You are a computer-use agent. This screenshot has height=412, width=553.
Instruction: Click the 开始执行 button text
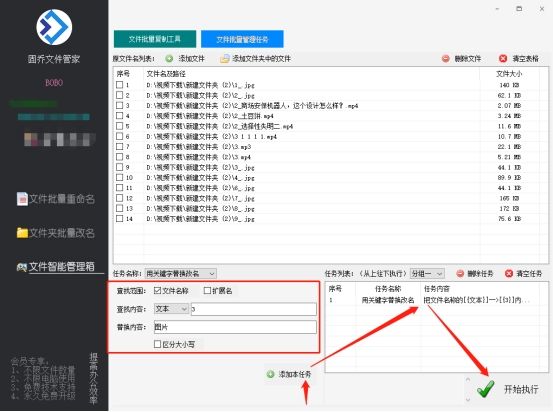(521, 389)
